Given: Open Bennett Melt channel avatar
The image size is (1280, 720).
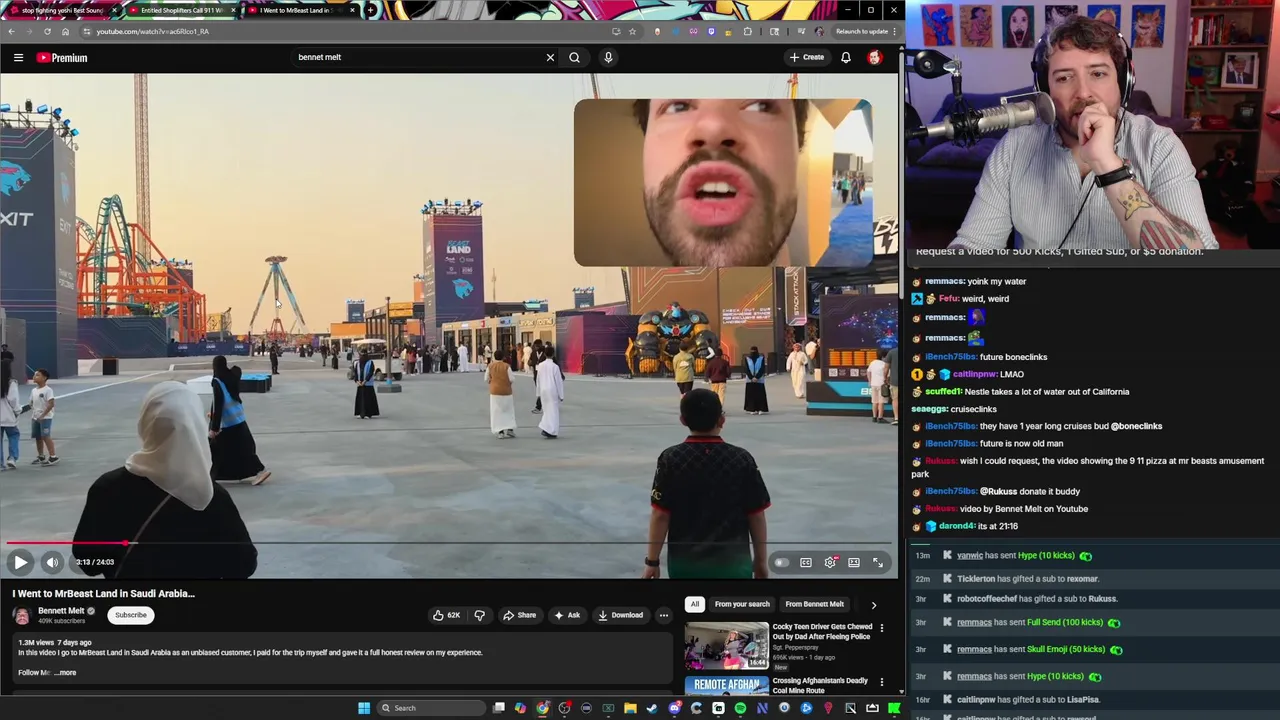Looking at the screenshot, I should click(22, 615).
